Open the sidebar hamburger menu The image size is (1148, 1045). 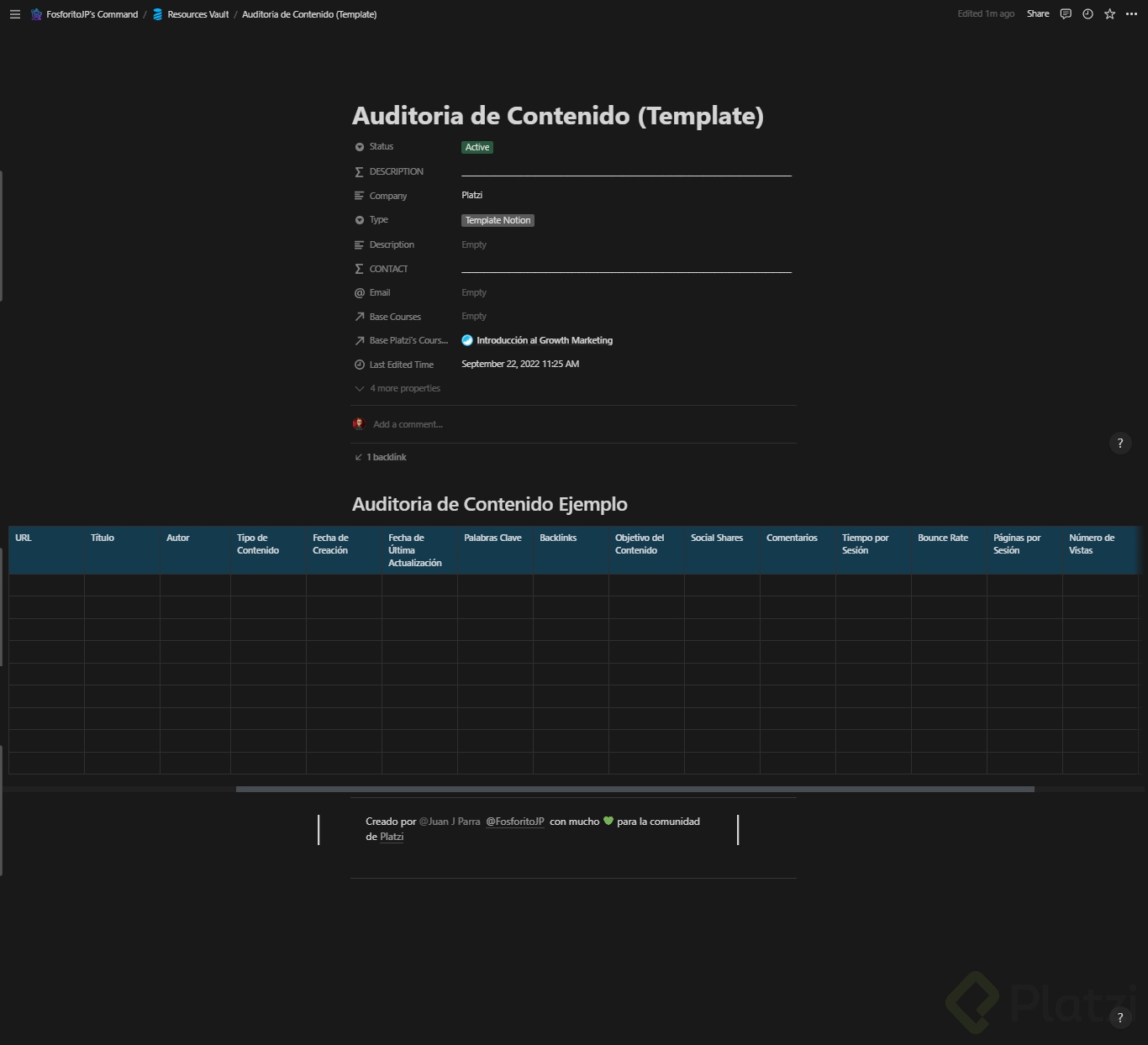14,14
